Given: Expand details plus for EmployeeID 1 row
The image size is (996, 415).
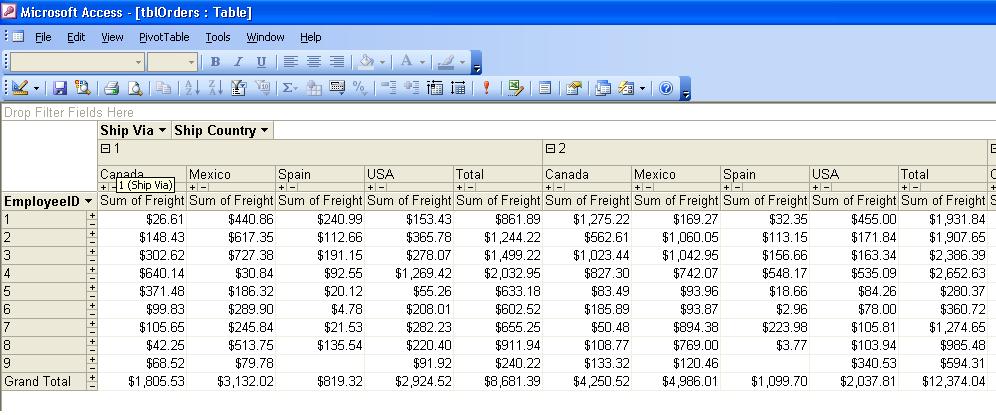Looking at the screenshot, I should (92, 216).
